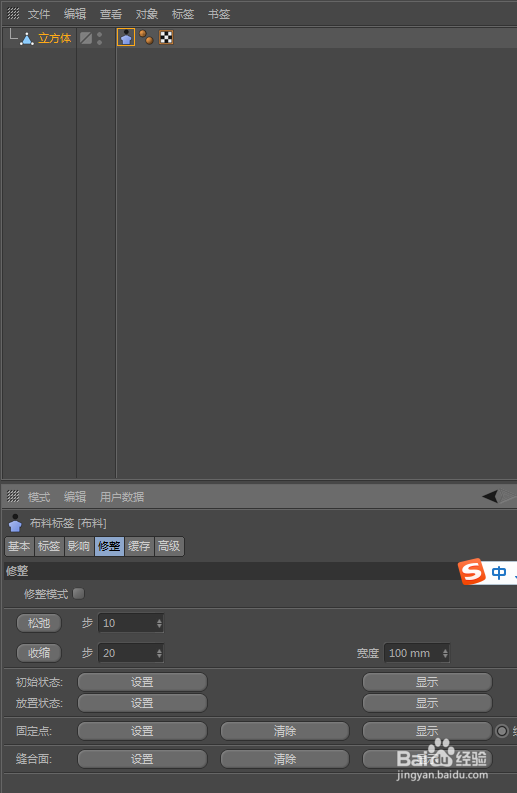
Task: Click 清除 for 缝合面
Action: pyautogui.click(x=285, y=759)
